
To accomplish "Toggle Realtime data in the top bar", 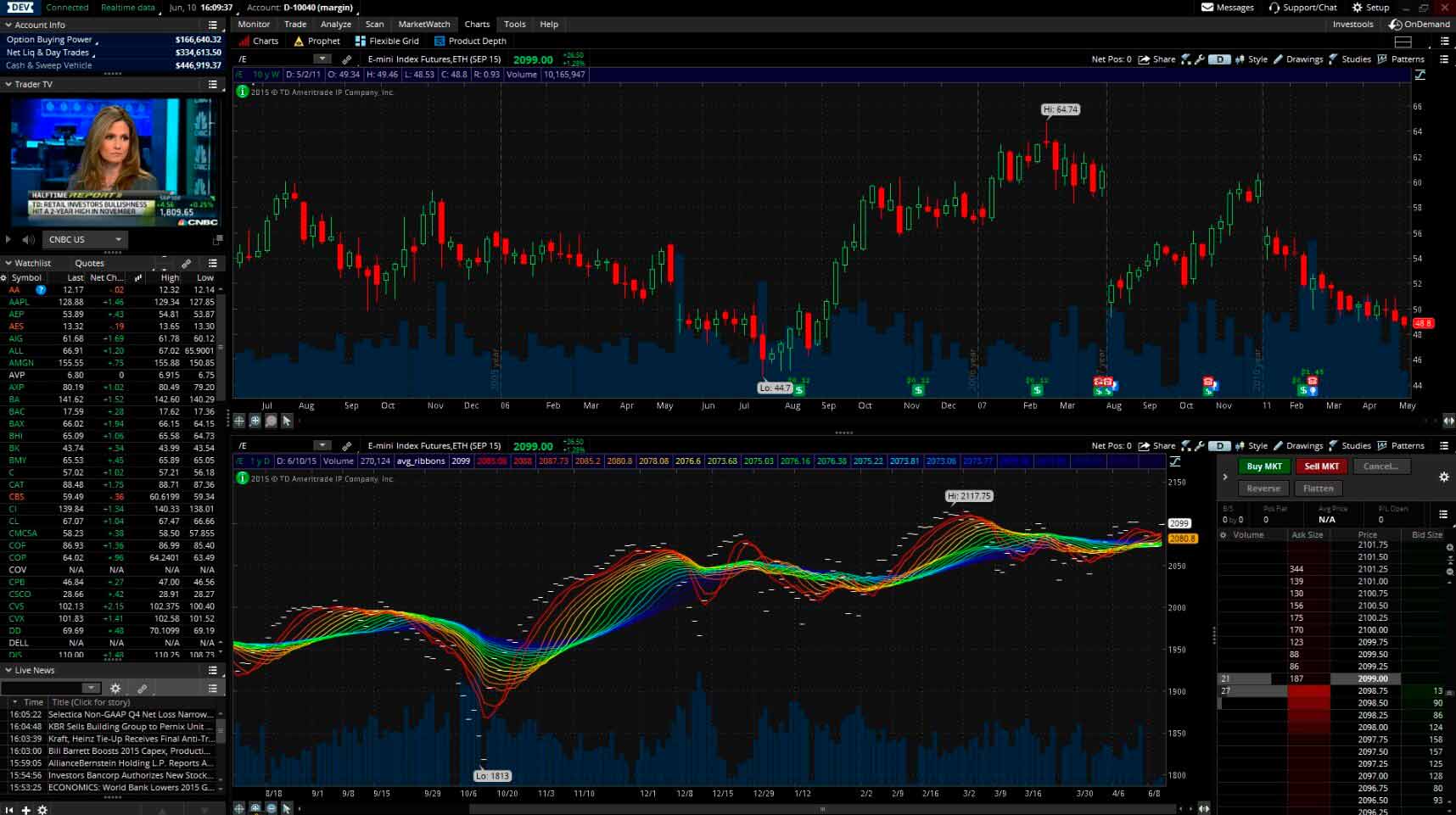I will pos(127,8).
